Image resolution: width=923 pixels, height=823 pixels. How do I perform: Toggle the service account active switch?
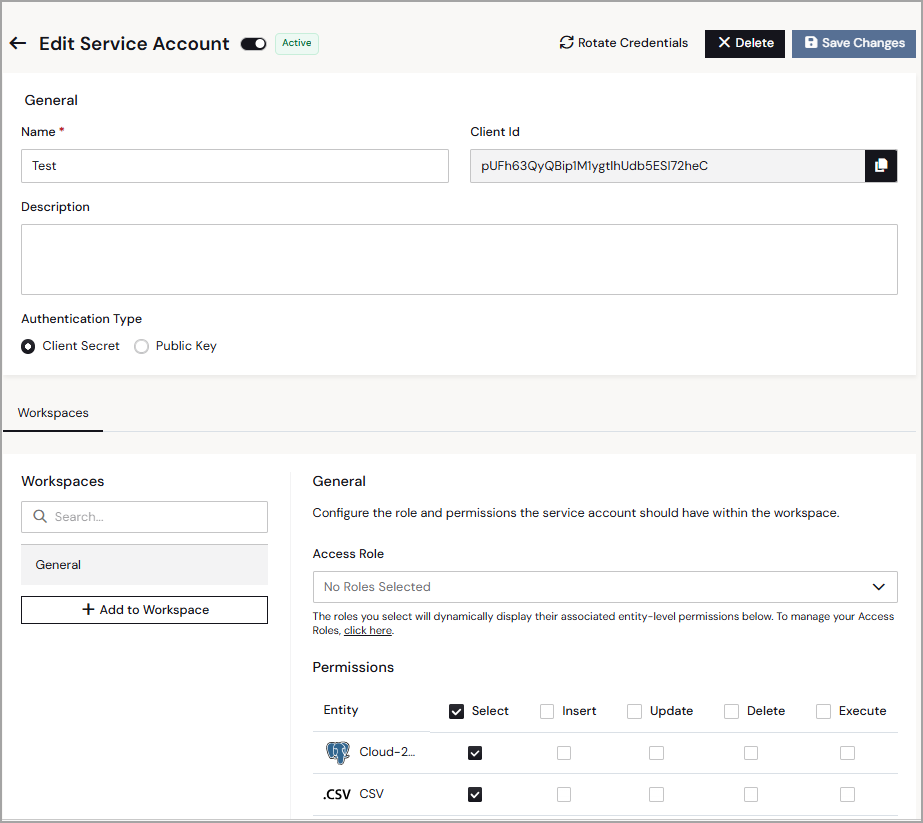point(254,44)
